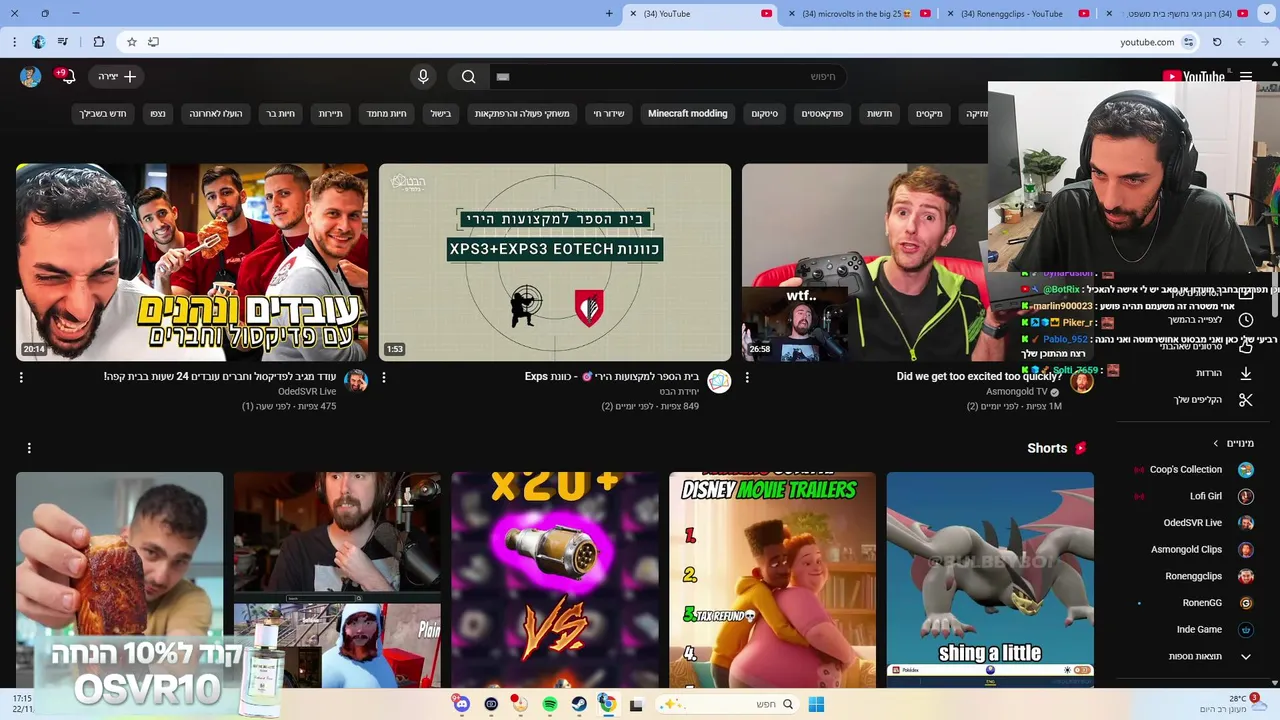Screen dimensions: 1280x720
Task: Select the נצפו filter chip
Action: point(158,114)
